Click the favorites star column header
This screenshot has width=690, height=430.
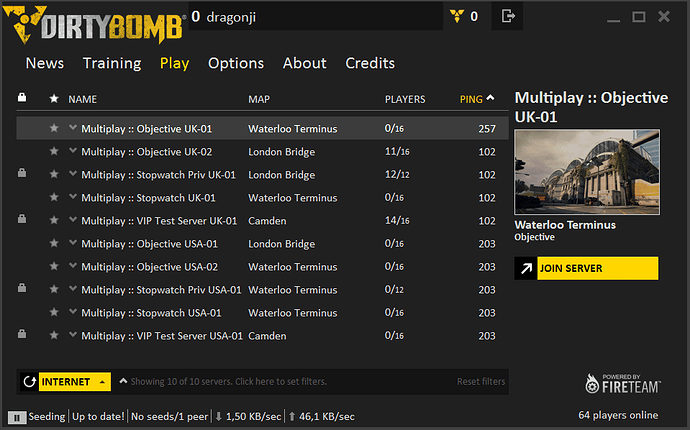54,99
